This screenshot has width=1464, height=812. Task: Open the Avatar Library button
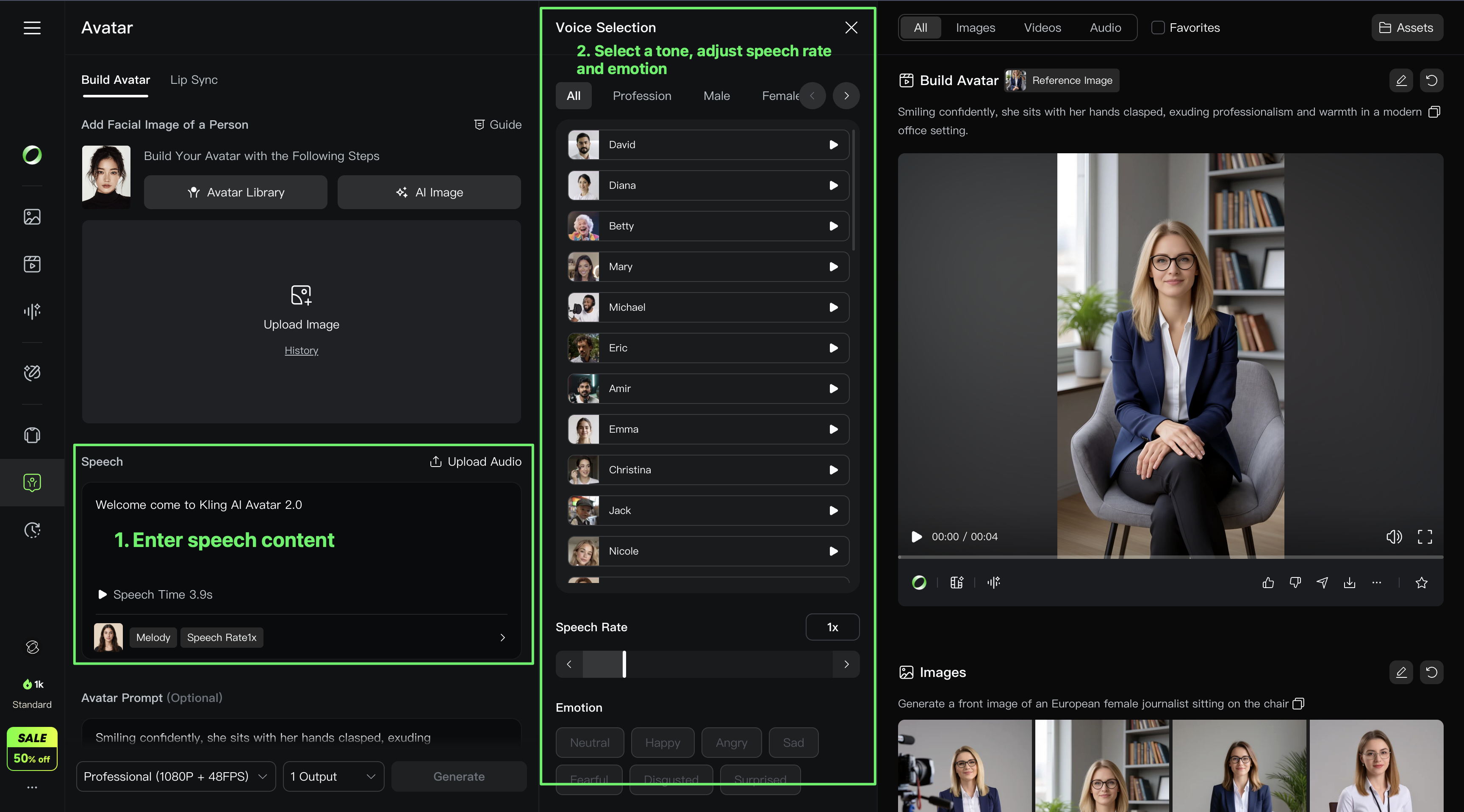point(235,193)
